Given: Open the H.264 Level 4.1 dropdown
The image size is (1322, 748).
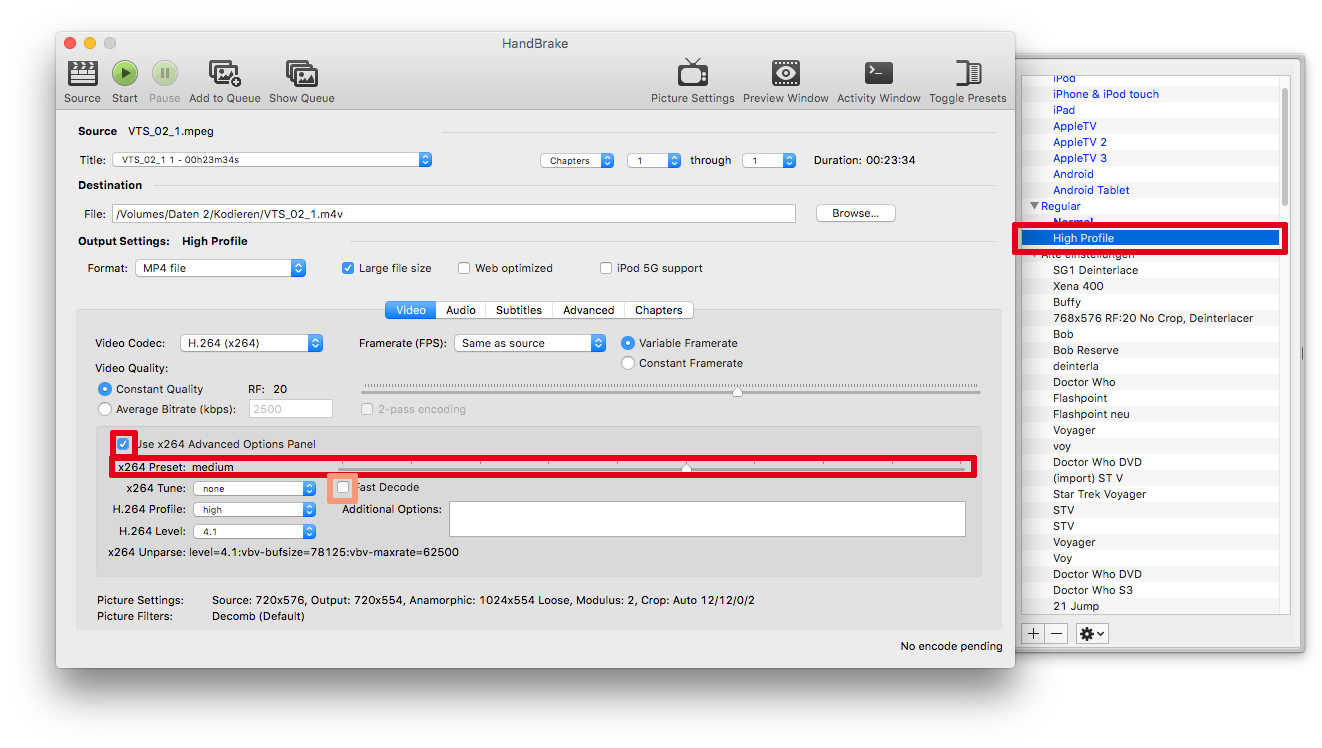Looking at the screenshot, I should [x=254, y=532].
